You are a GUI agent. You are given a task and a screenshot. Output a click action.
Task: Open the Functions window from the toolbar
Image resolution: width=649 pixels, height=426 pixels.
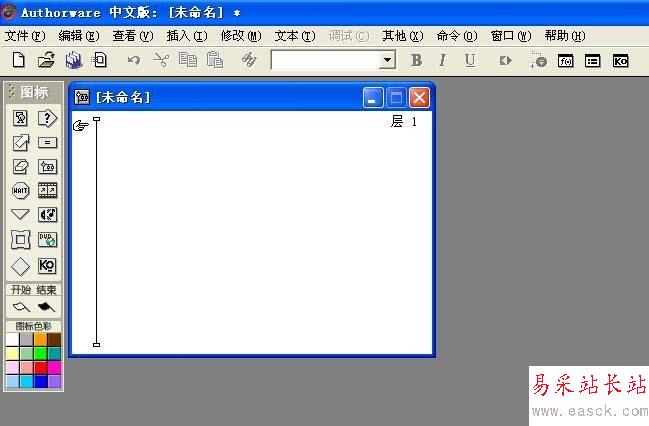565,61
